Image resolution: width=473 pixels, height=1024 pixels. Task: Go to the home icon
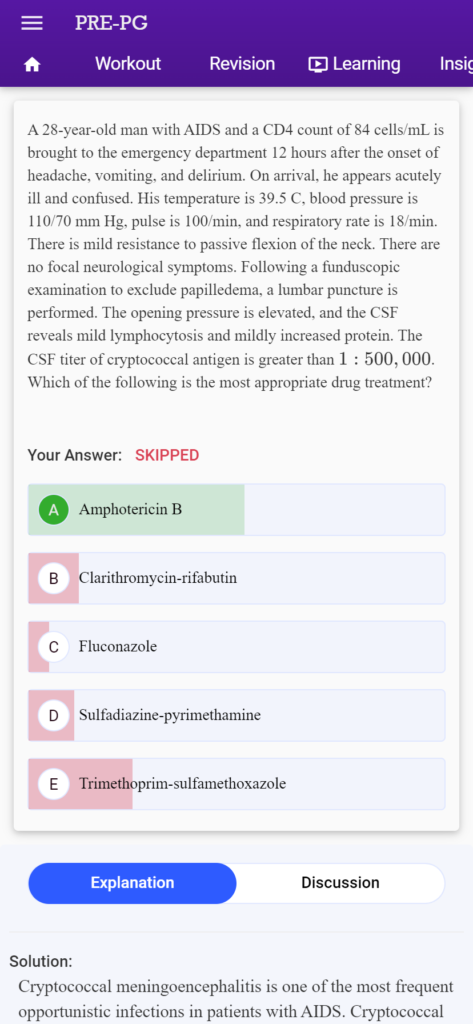click(32, 65)
